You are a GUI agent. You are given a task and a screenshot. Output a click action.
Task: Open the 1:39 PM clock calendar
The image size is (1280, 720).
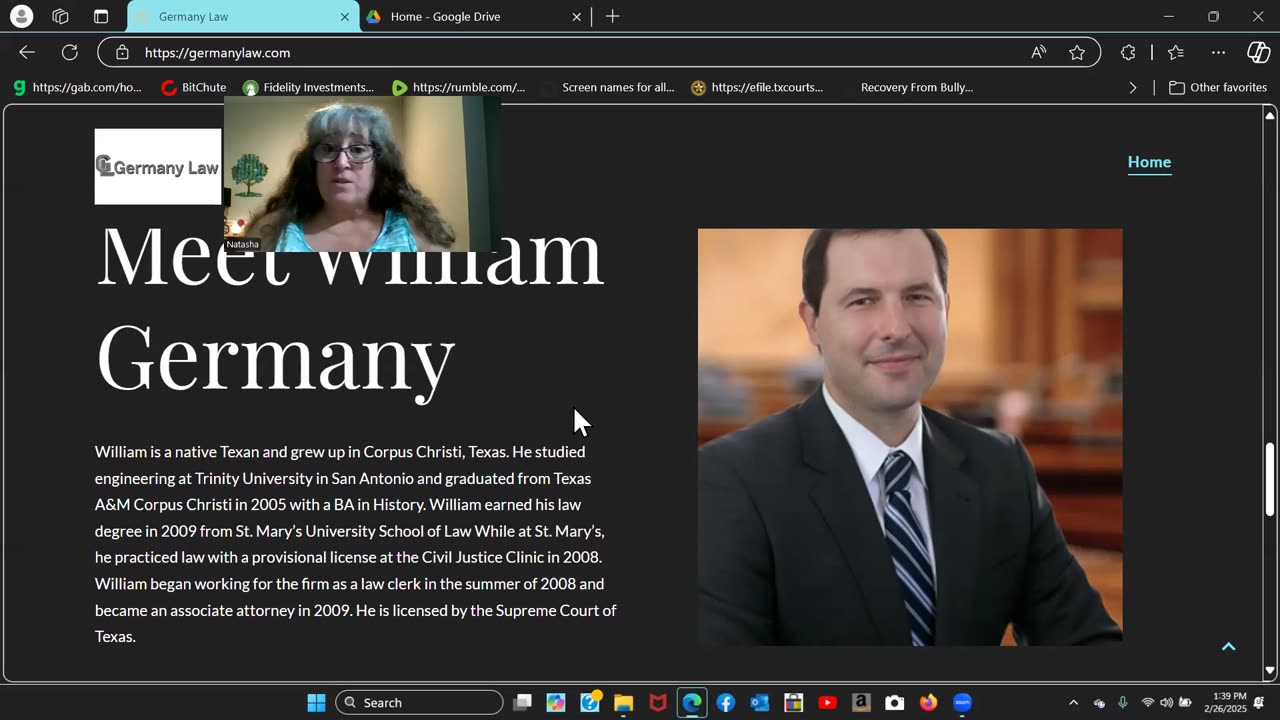coord(1226,702)
